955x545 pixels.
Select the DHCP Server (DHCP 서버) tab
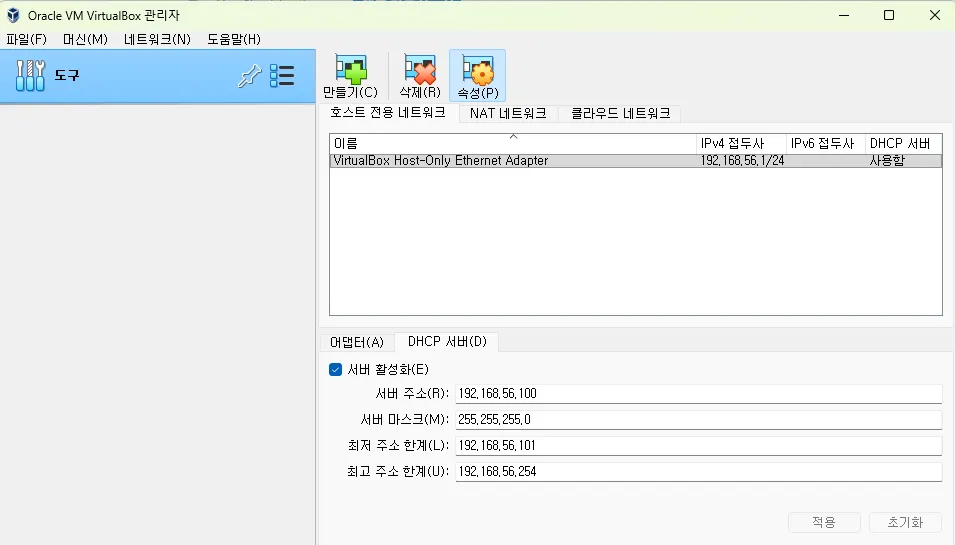pyautogui.click(x=447, y=342)
